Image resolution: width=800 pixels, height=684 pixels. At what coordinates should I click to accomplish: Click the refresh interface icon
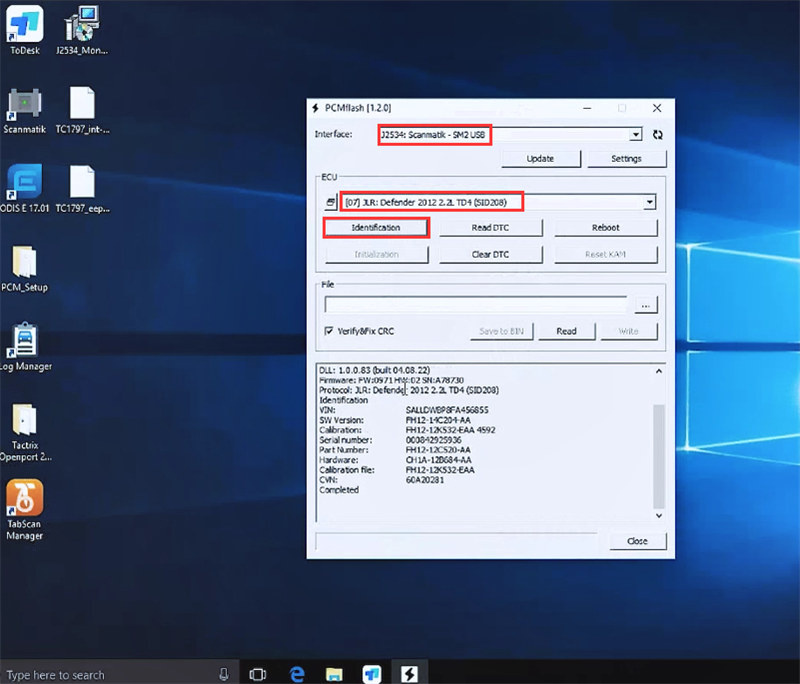658,135
